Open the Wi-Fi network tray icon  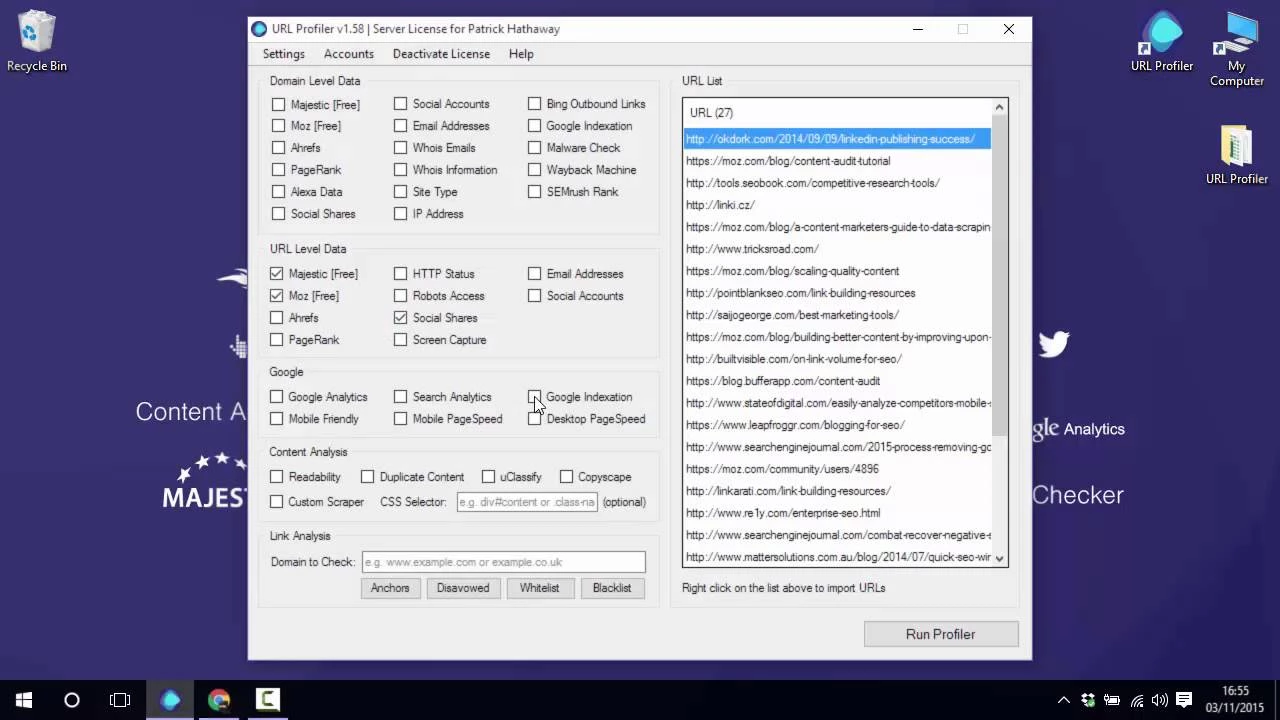(x=1137, y=700)
